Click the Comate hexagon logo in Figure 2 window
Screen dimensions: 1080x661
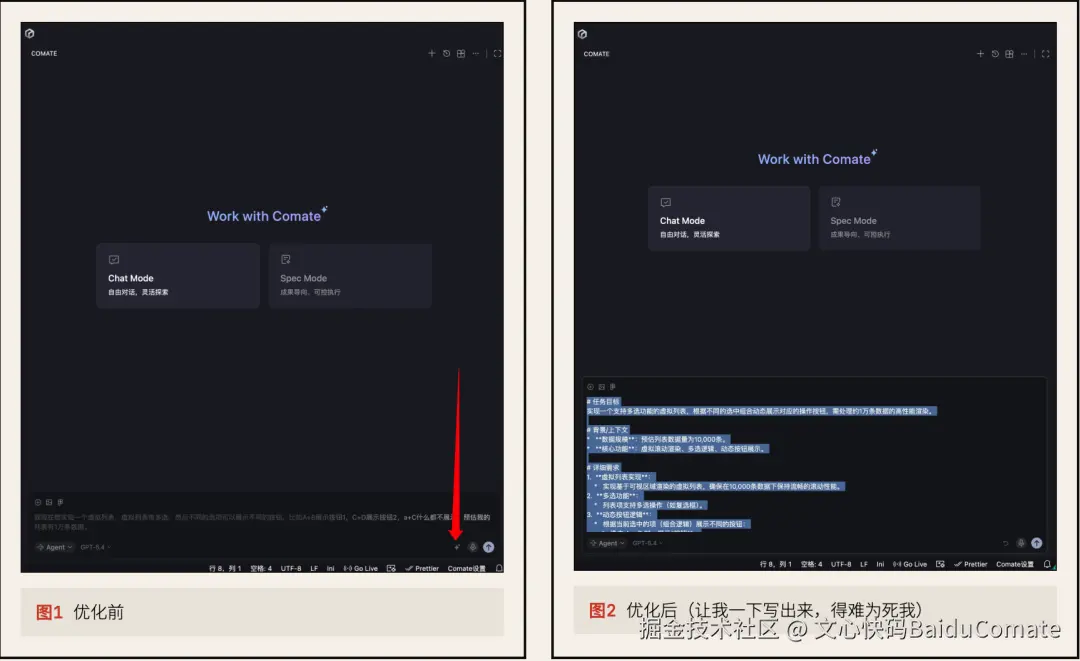[583, 34]
